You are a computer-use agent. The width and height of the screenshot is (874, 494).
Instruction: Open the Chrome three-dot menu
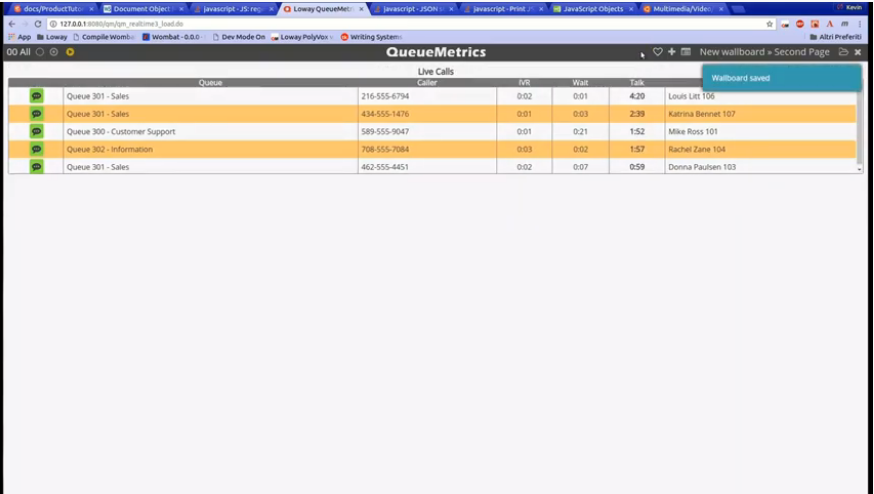pyautogui.click(x=861, y=24)
